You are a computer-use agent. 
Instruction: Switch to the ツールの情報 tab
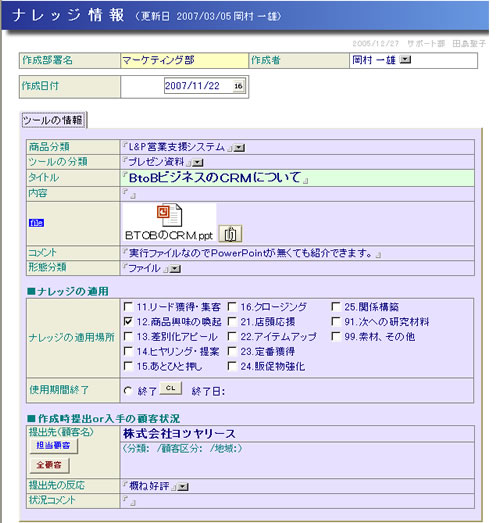click(x=53, y=120)
